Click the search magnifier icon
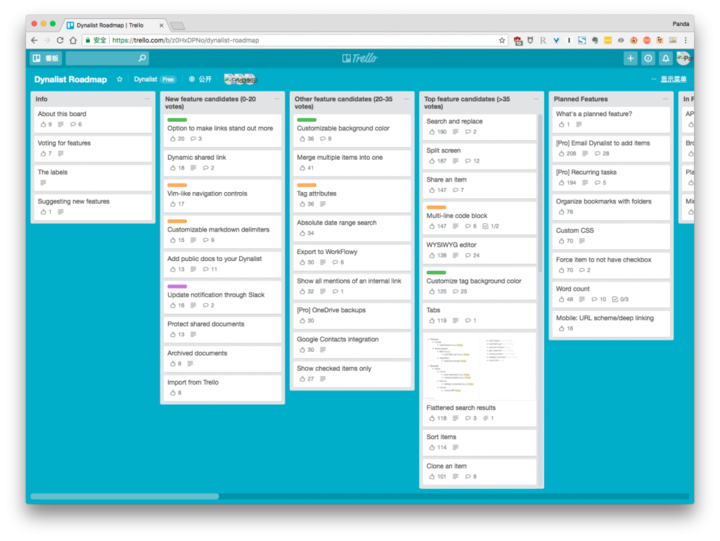720x541 pixels. coord(142,58)
